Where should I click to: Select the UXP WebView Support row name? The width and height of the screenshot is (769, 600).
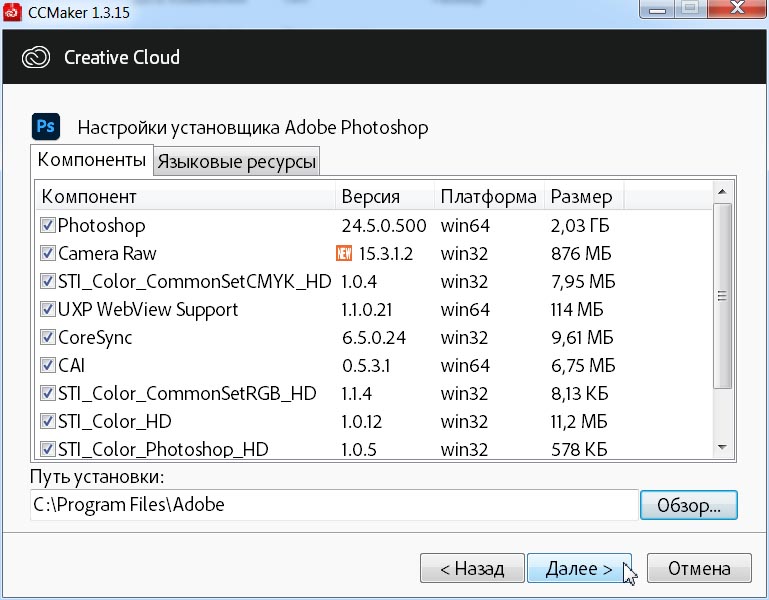[x=148, y=310]
